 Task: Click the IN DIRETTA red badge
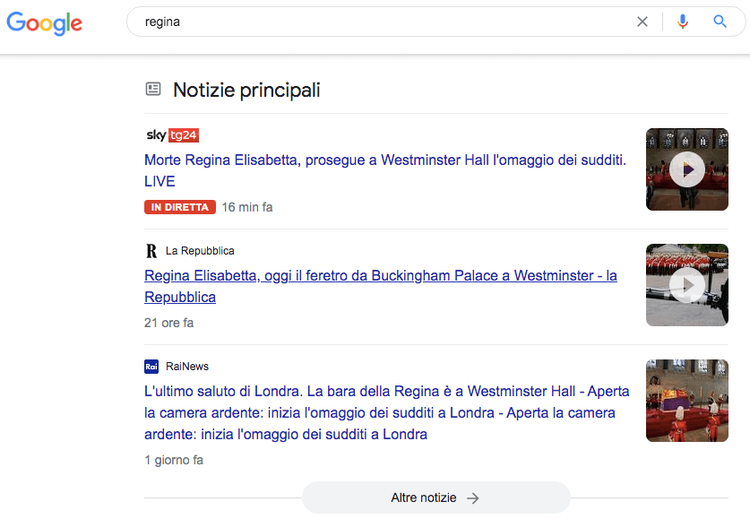[x=180, y=207]
